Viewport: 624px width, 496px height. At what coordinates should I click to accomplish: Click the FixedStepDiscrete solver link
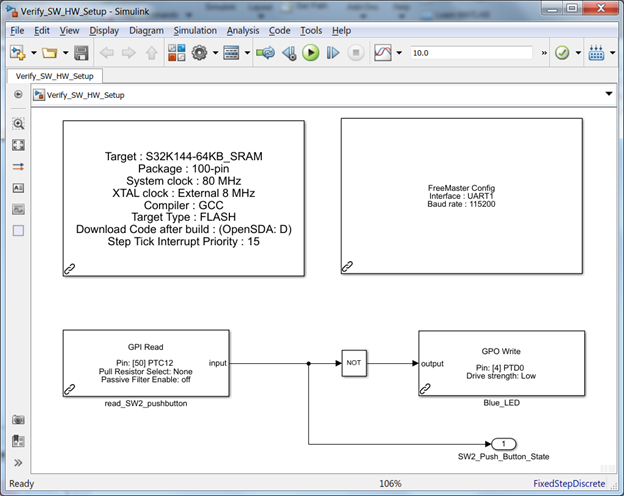click(569, 484)
